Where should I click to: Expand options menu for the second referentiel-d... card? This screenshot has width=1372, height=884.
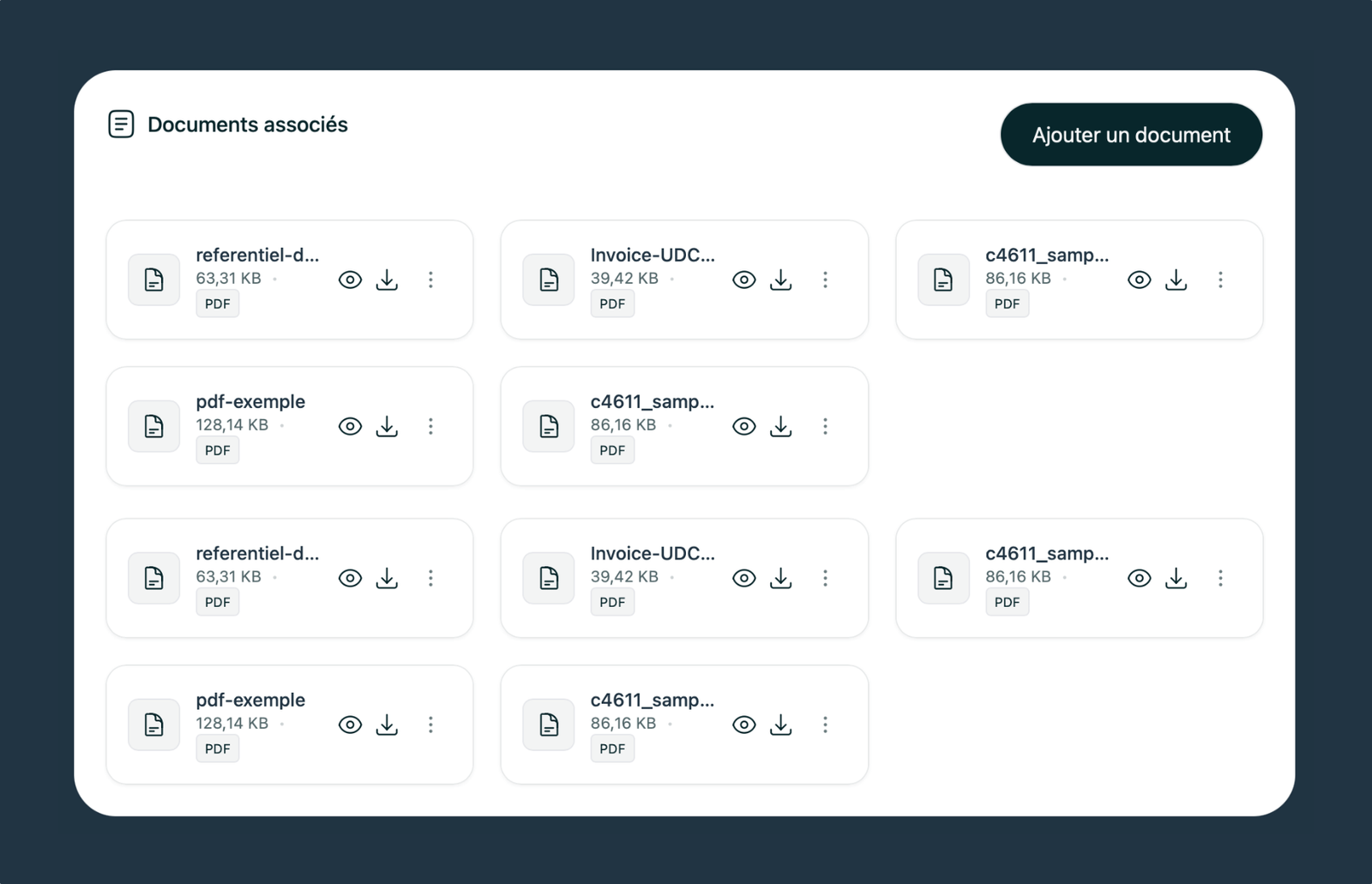pos(430,578)
